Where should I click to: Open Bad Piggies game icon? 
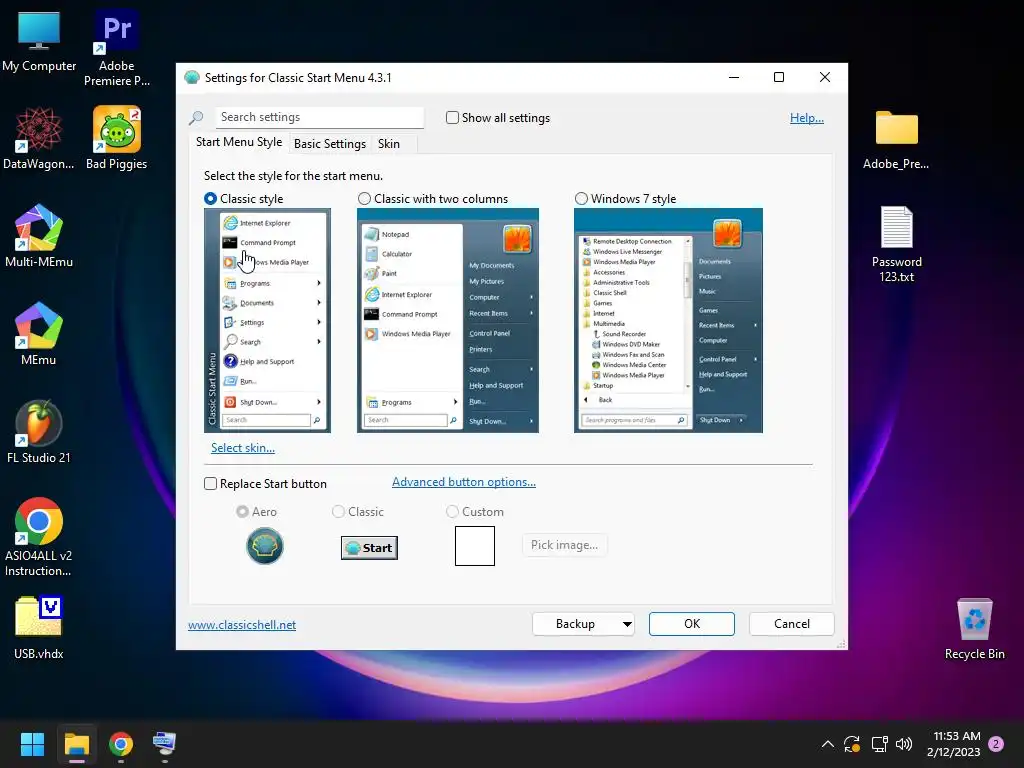point(117,138)
